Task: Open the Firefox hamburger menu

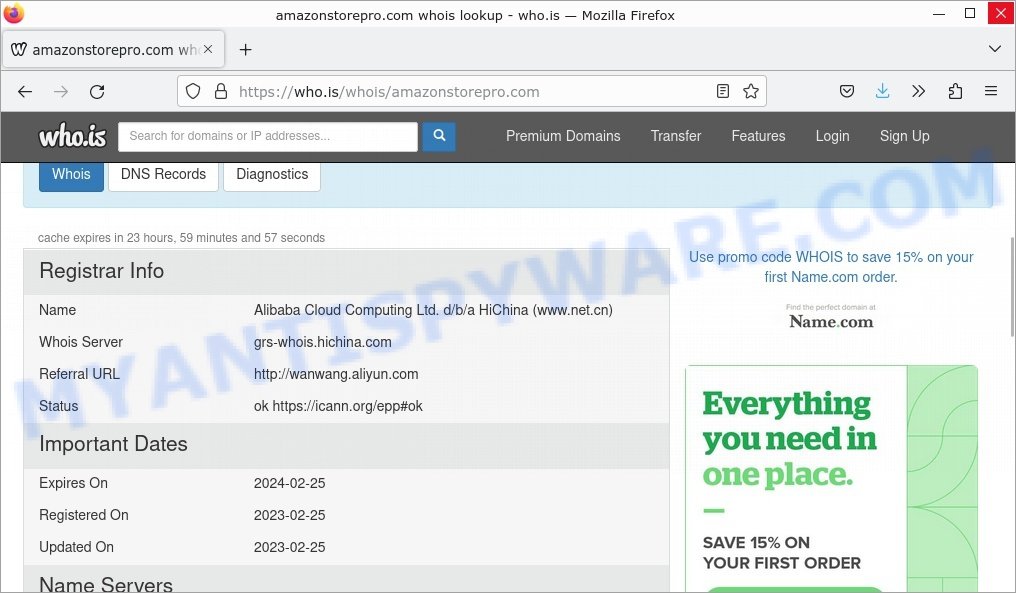Action: point(991,91)
